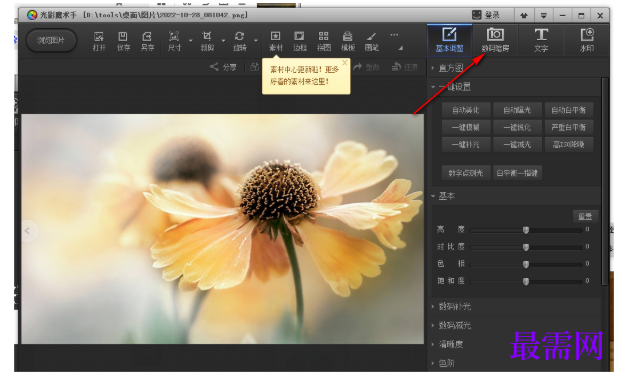Switch to the 文字 text tab

click(x=541, y=40)
